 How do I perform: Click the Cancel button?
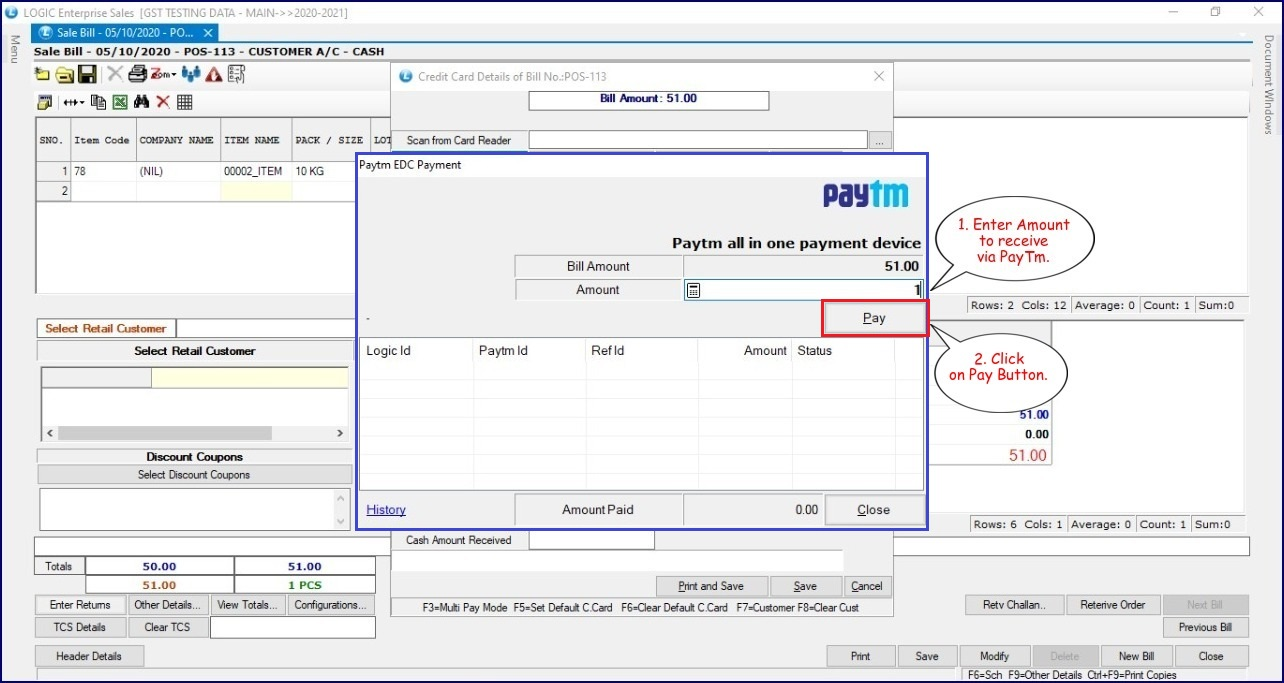point(867,586)
